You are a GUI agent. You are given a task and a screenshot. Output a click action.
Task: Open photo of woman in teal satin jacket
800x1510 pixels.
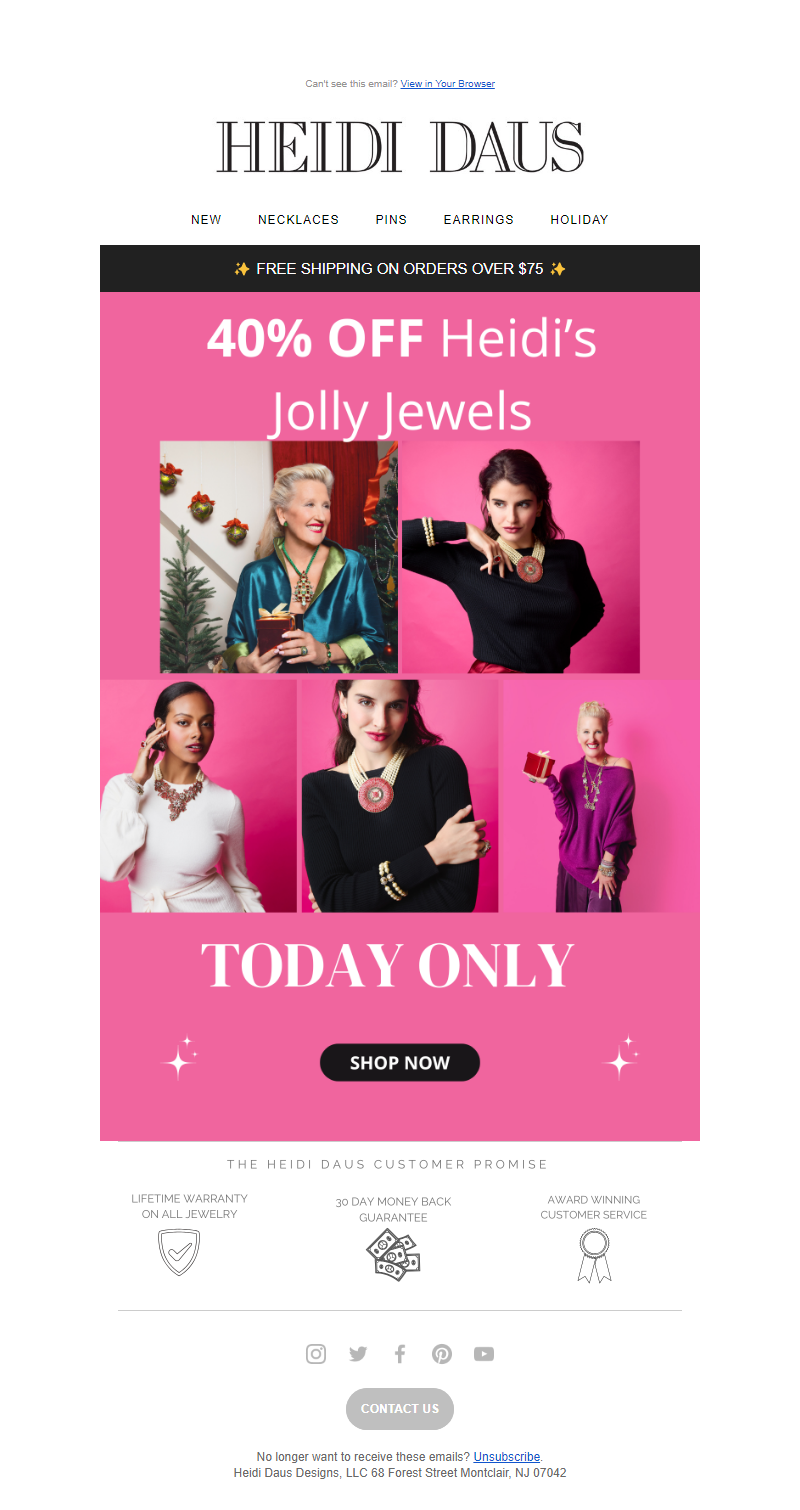tap(279, 557)
